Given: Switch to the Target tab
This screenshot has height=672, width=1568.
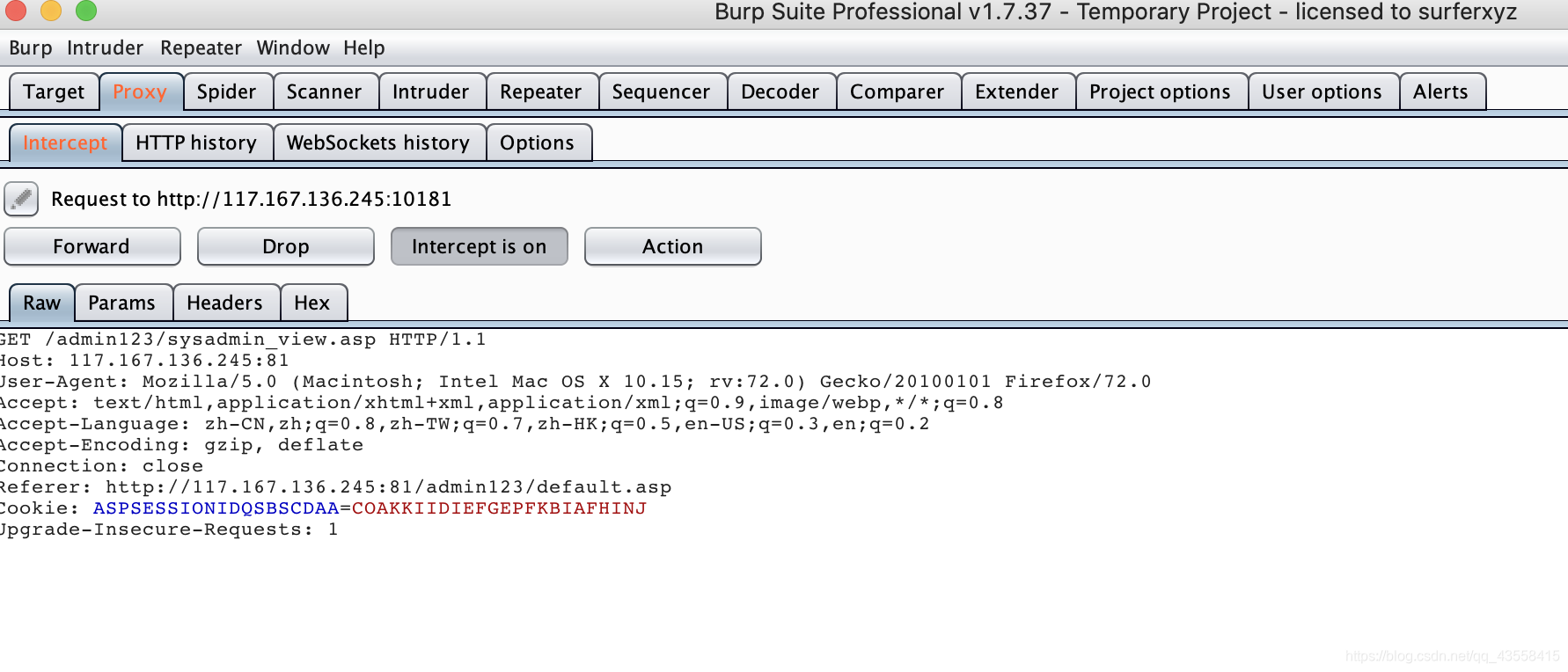Looking at the screenshot, I should [54, 91].
